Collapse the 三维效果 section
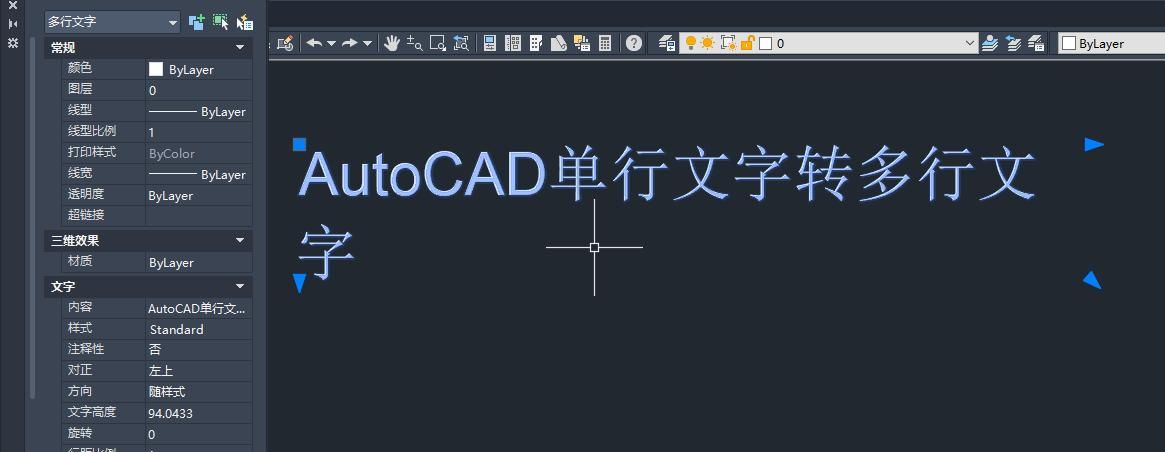The height and width of the screenshot is (452, 1165). [240, 240]
